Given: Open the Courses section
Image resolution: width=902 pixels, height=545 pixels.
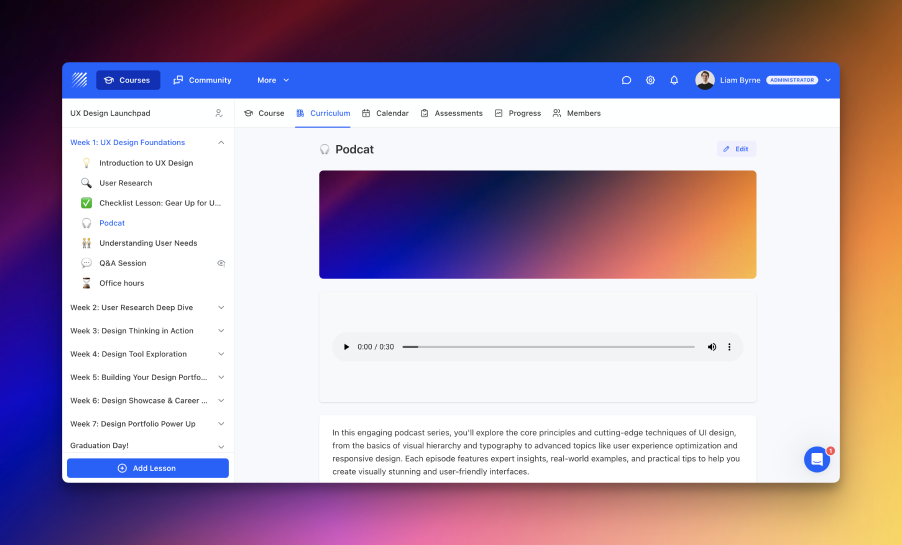Looking at the screenshot, I should click(128, 80).
